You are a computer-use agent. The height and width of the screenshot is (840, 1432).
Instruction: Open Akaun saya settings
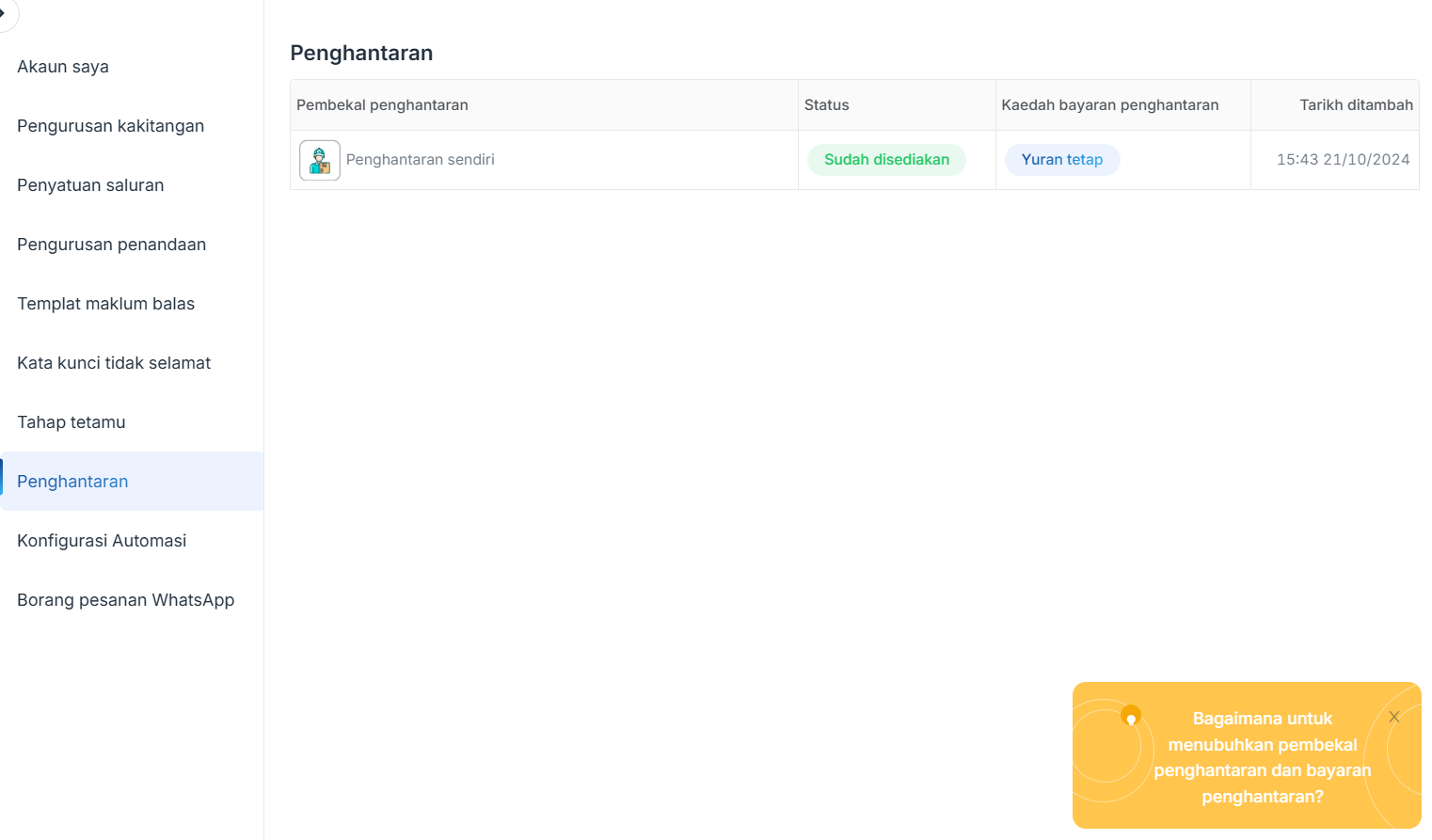(63, 67)
